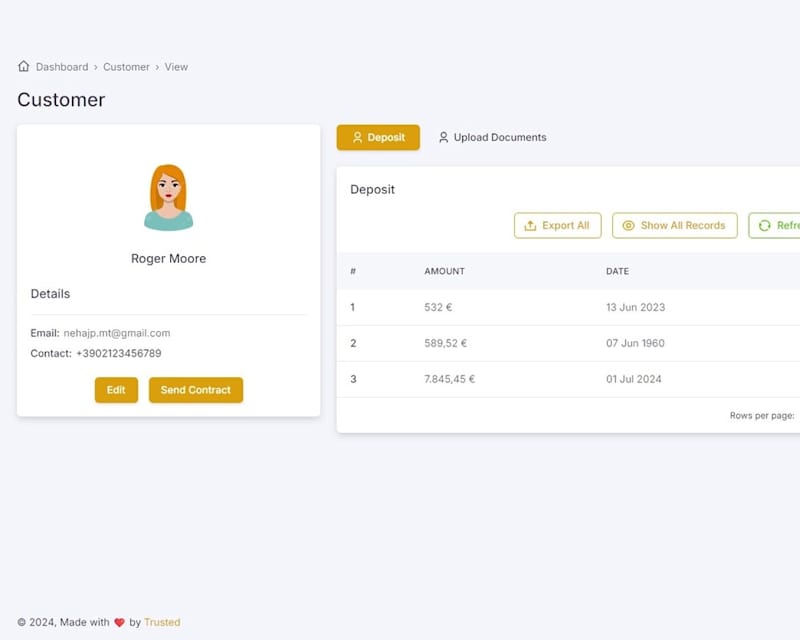
Task: Click the refresh arrows icon
Action: point(764,226)
